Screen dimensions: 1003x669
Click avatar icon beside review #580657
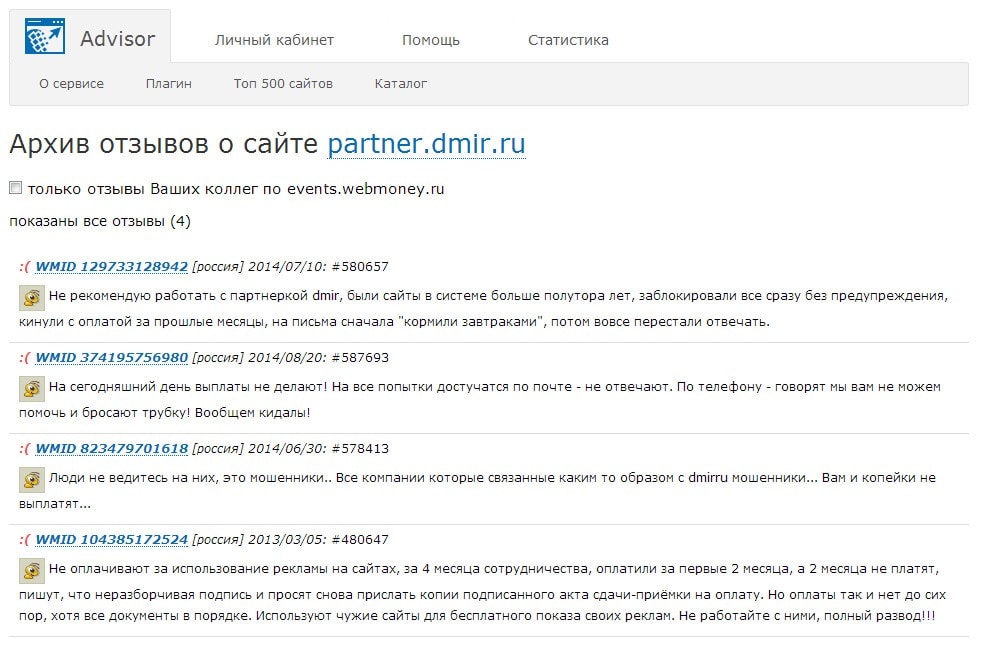click(32, 296)
